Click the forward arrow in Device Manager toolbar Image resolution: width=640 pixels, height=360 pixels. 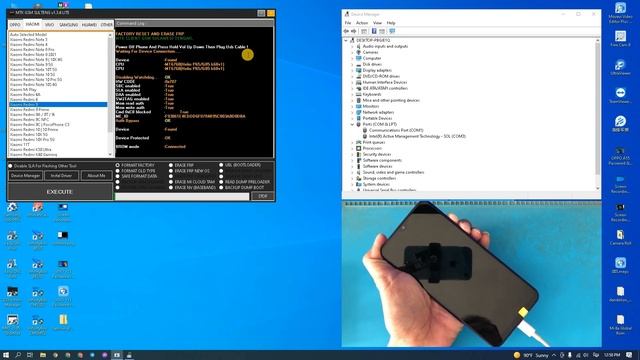tap(353, 31)
